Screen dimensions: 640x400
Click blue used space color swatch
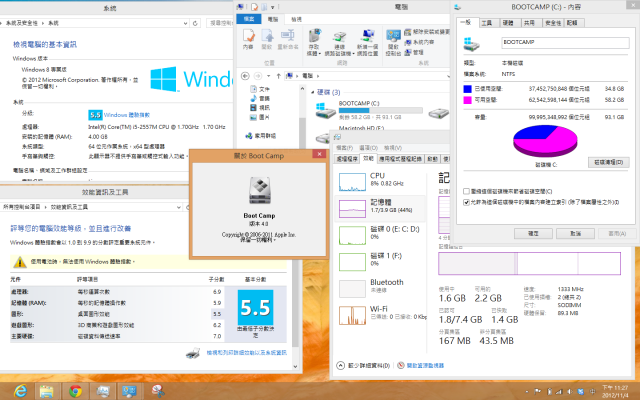point(467,89)
